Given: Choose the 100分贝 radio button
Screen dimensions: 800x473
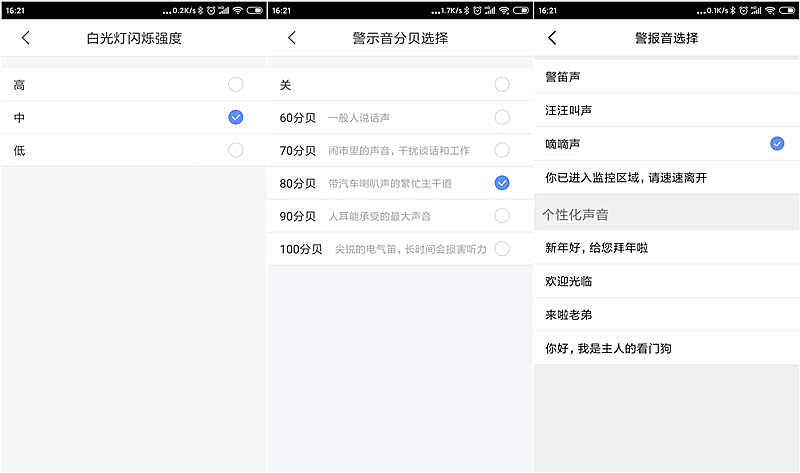Looking at the screenshot, I should (x=501, y=248).
